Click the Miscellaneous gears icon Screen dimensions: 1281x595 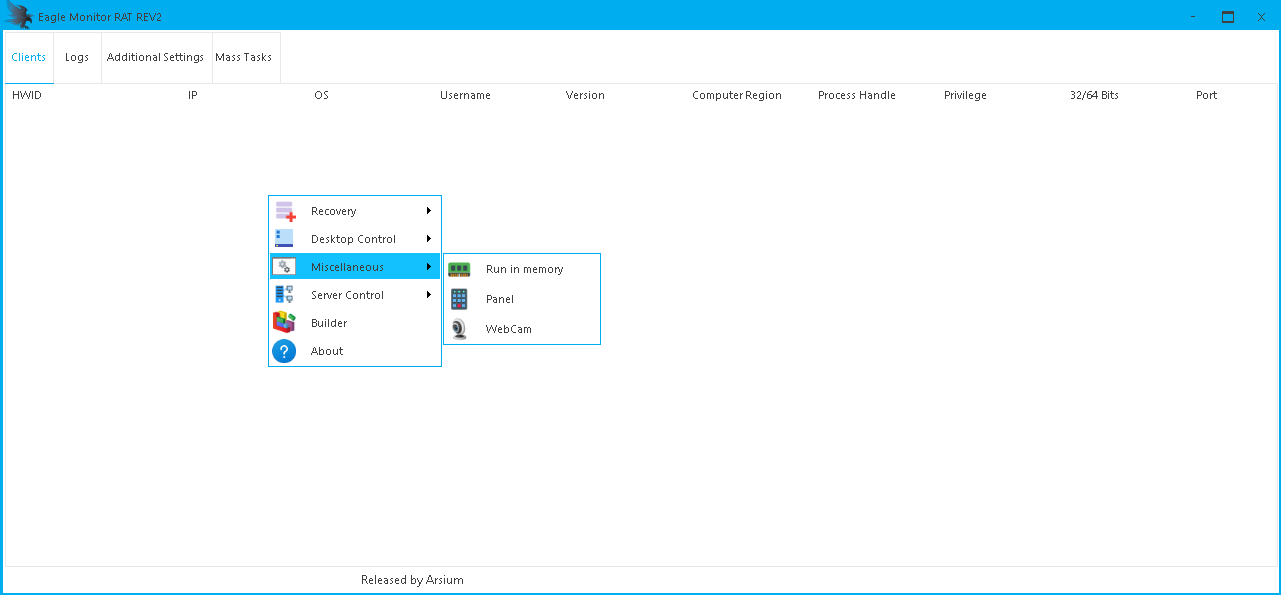(284, 267)
